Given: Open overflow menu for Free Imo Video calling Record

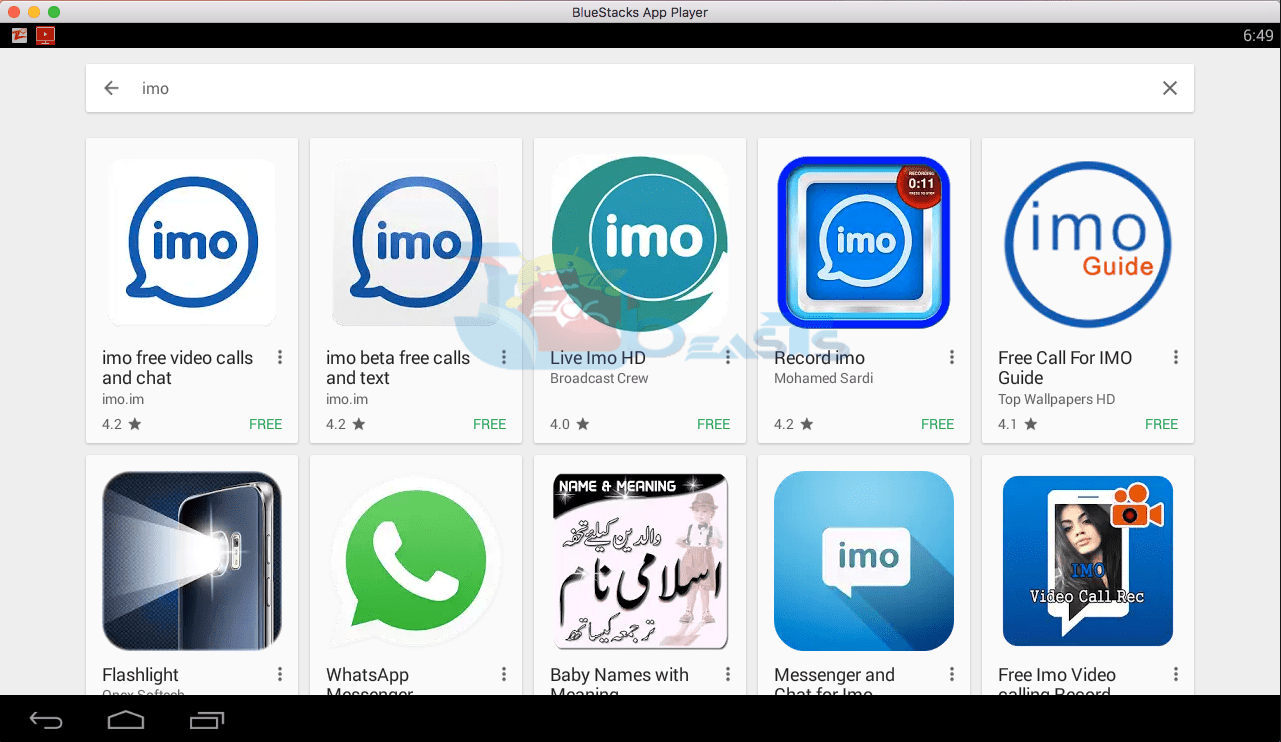Looking at the screenshot, I should (1176, 675).
